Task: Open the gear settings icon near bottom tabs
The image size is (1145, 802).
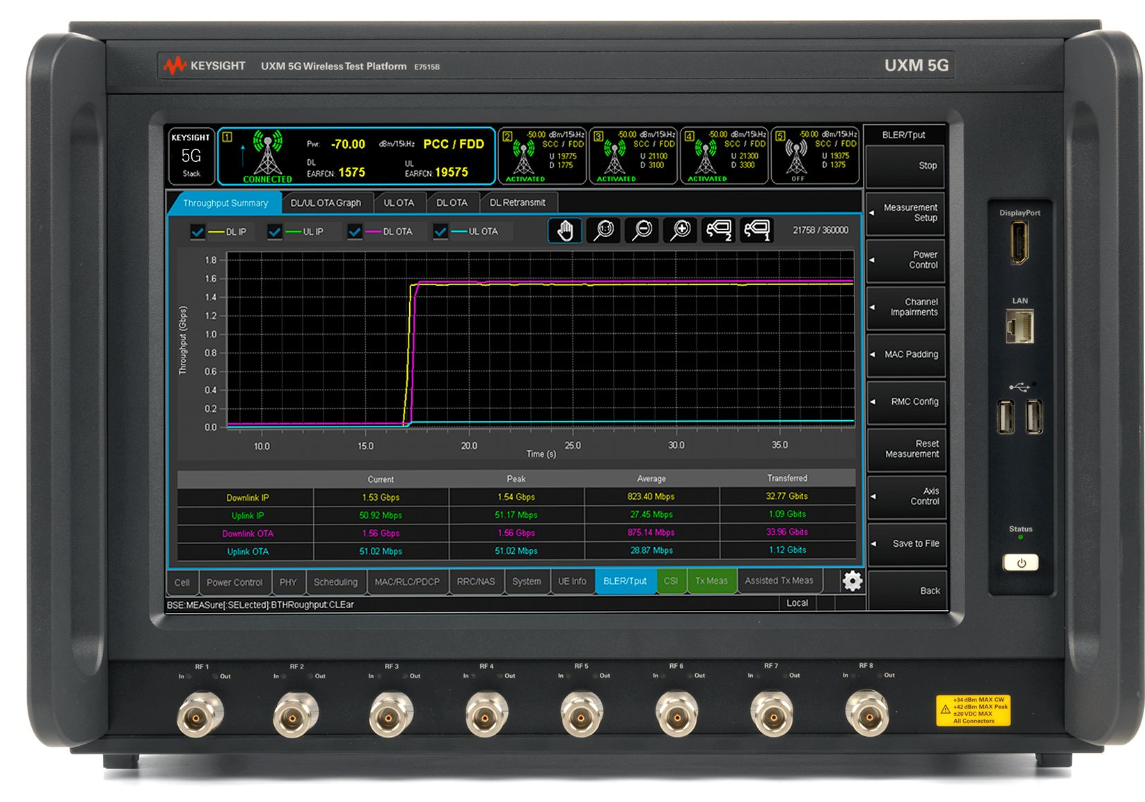Action: [852, 580]
